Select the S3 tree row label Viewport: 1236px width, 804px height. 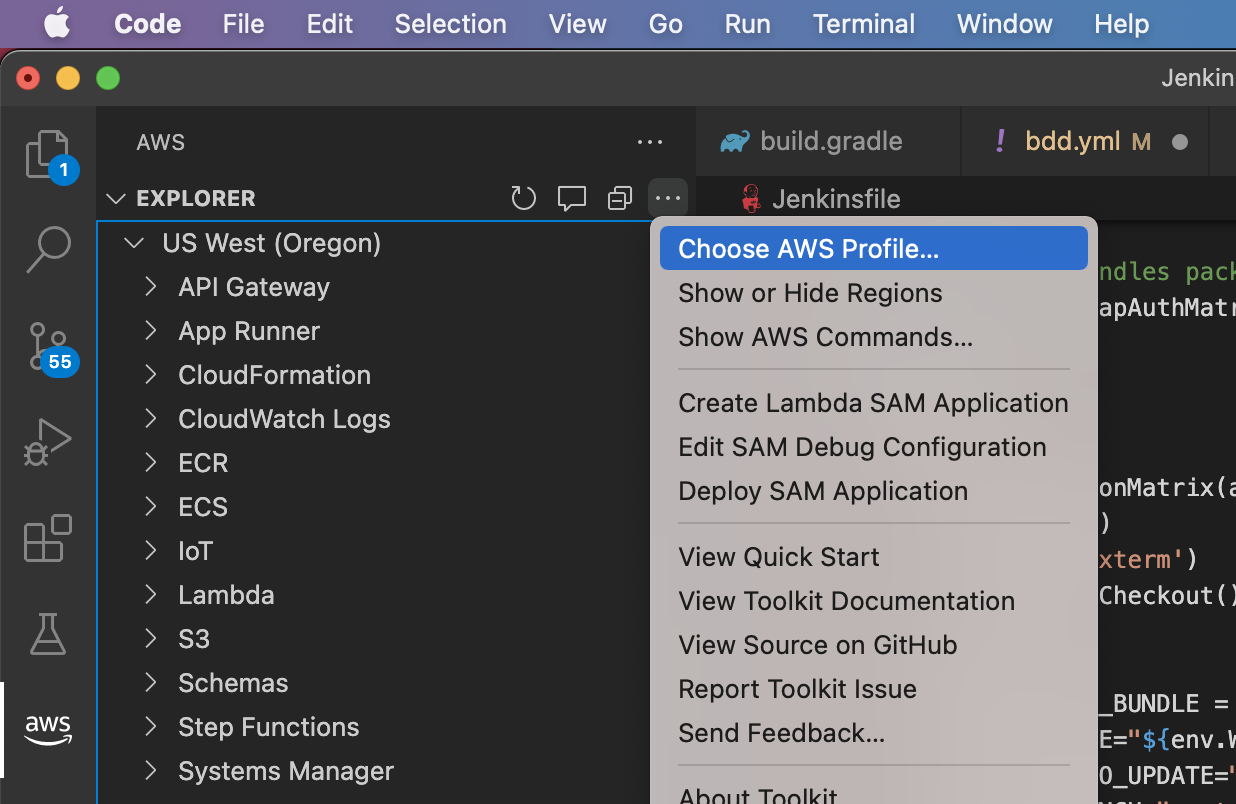[194, 639]
